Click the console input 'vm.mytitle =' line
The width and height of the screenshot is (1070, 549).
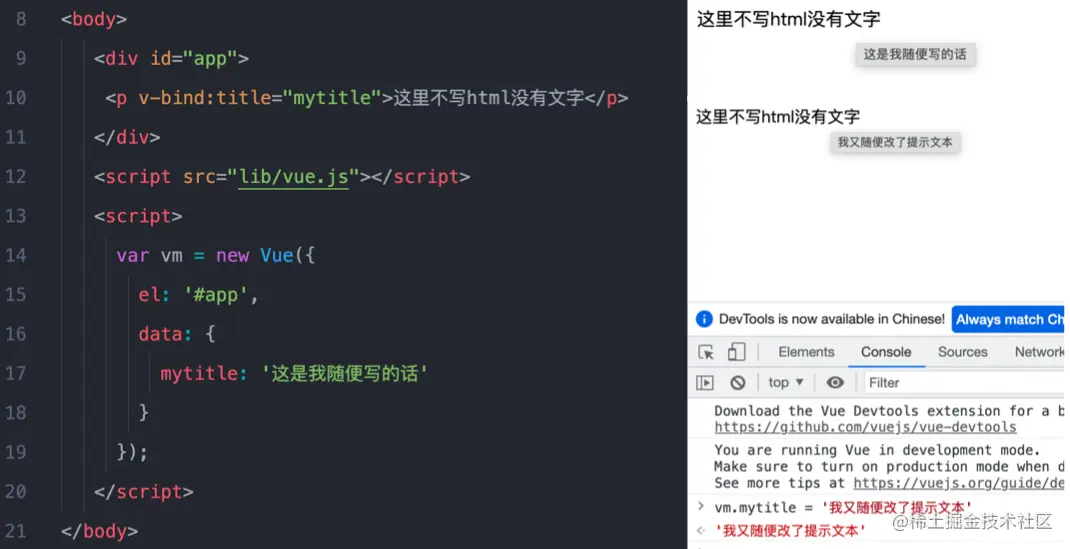(x=843, y=507)
